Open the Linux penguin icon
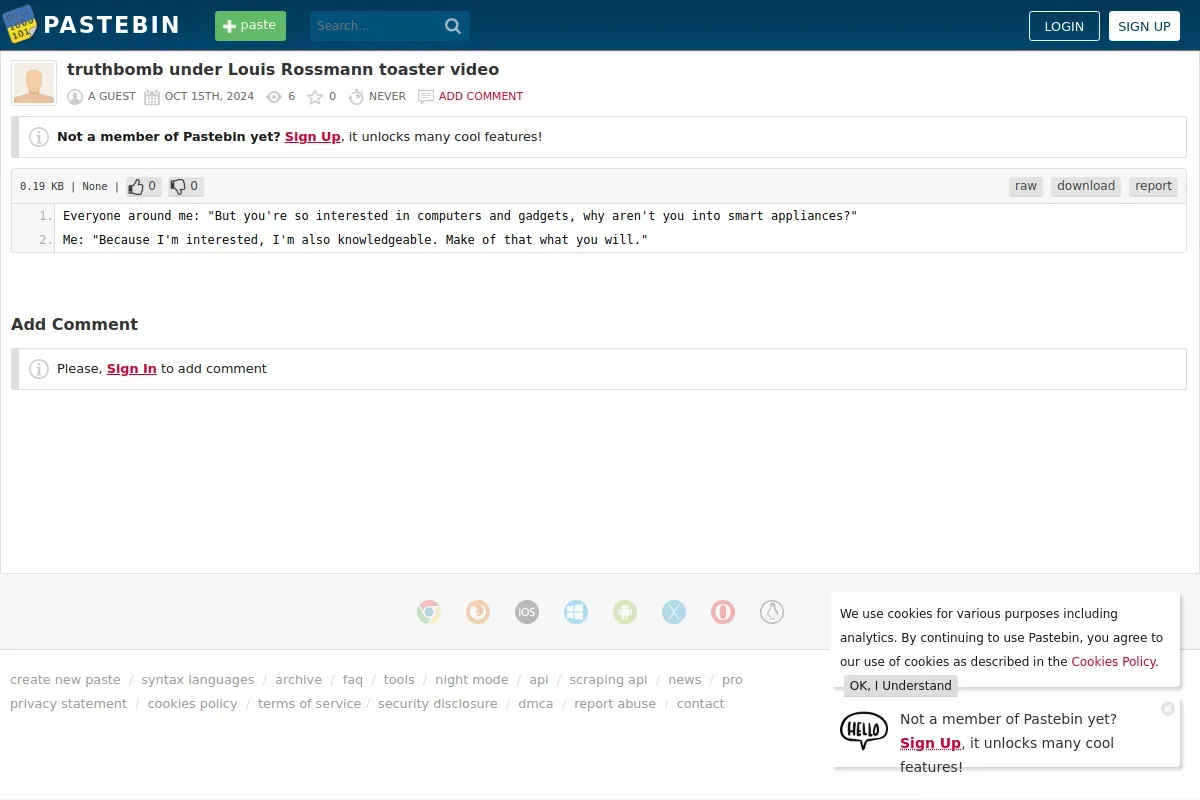1200x800 pixels. 772,612
